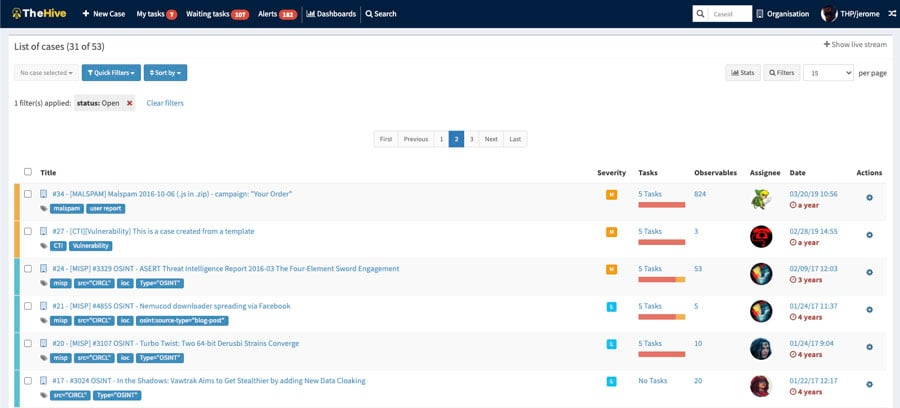Viewport: 900px width, 408px height.
Task: Click document icon beside case #21 title
Action: point(43,306)
